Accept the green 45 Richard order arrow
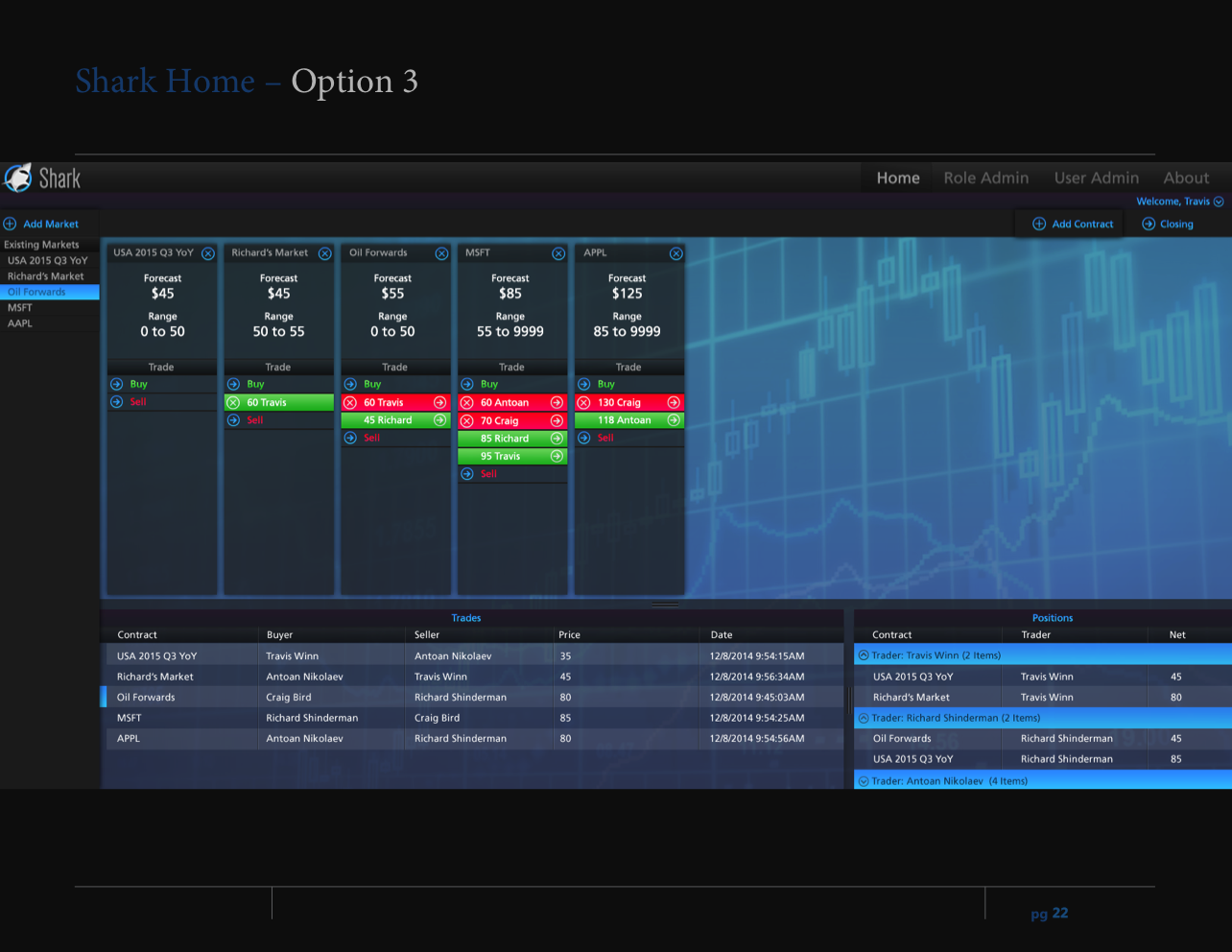 (x=439, y=420)
